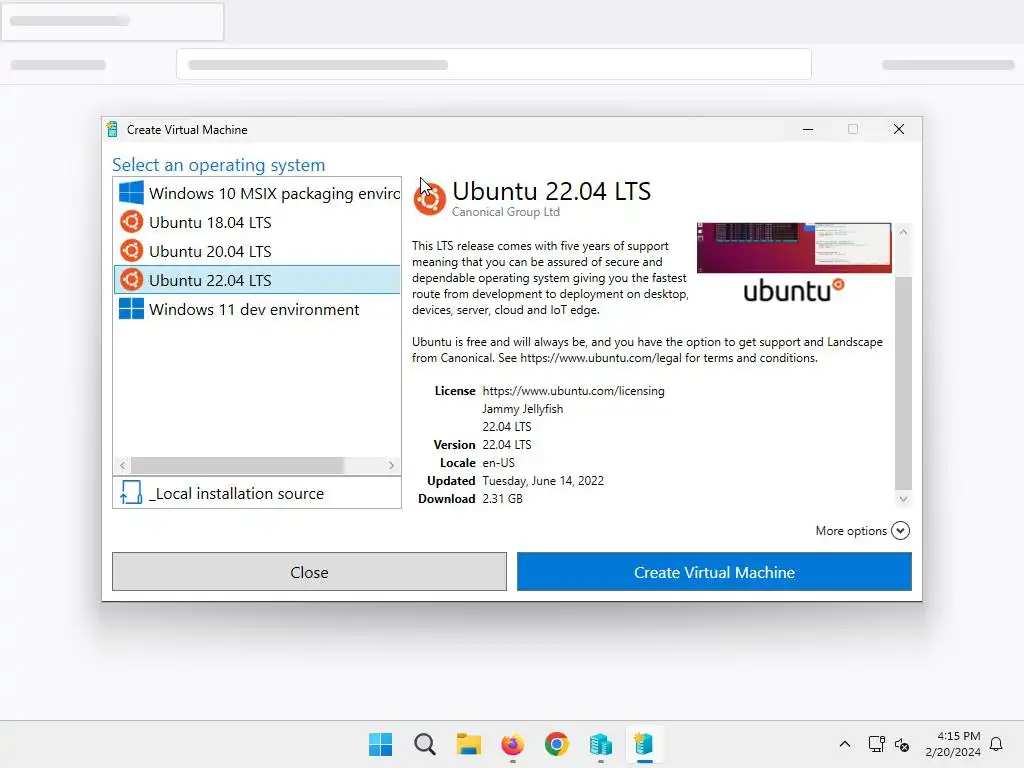Minimize the Create Virtual Machine dialog
Screen dimensions: 1024x768
[808, 129]
